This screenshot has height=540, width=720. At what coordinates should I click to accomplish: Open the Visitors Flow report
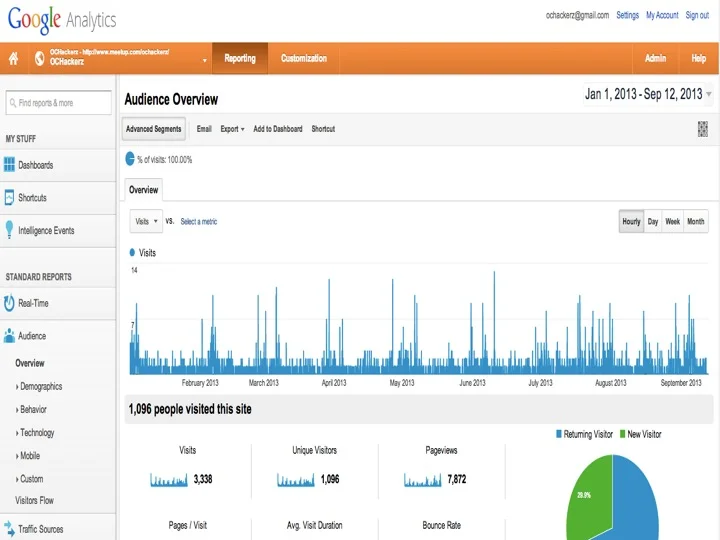[x=34, y=501]
